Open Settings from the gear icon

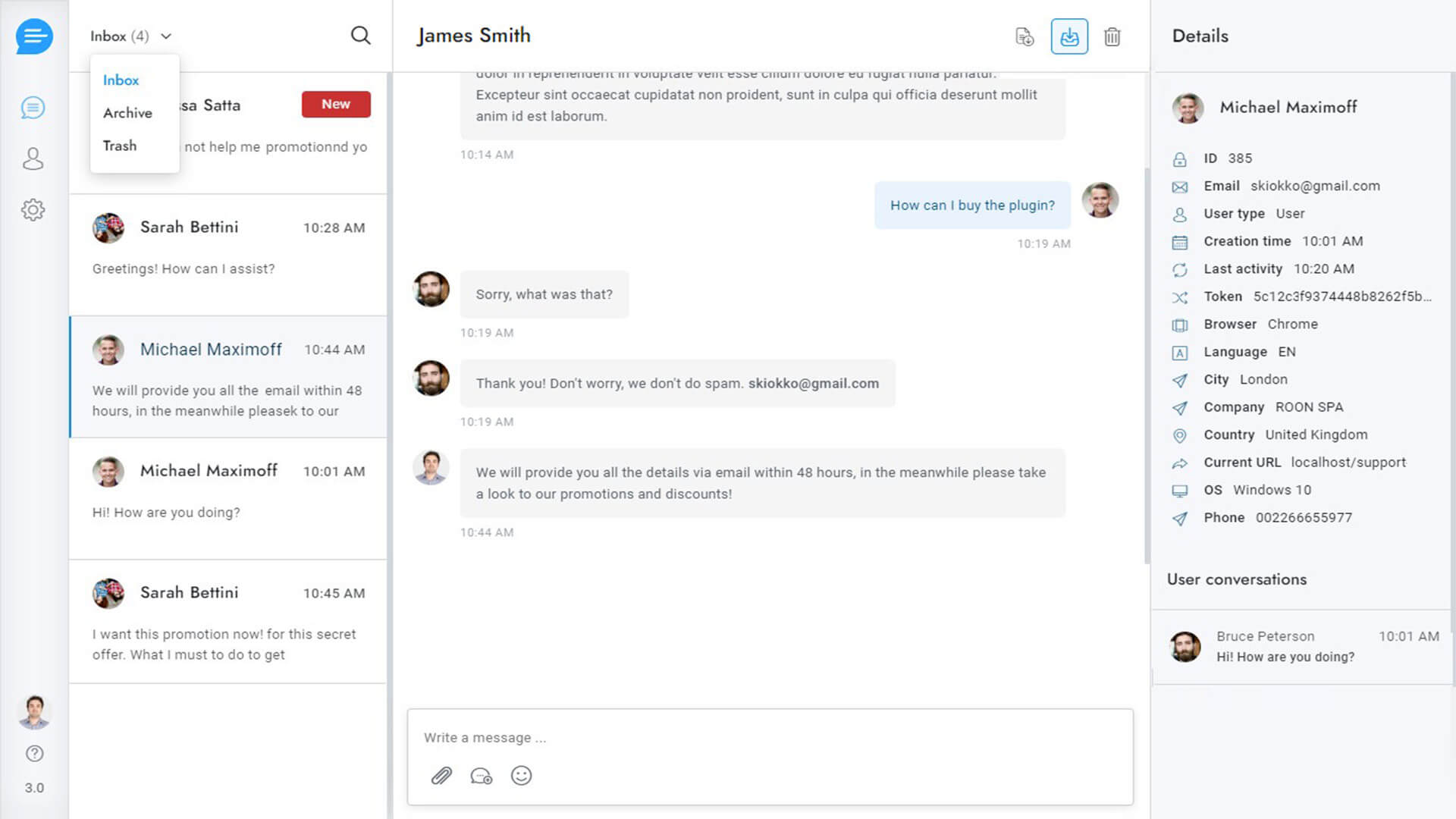tap(33, 210)
